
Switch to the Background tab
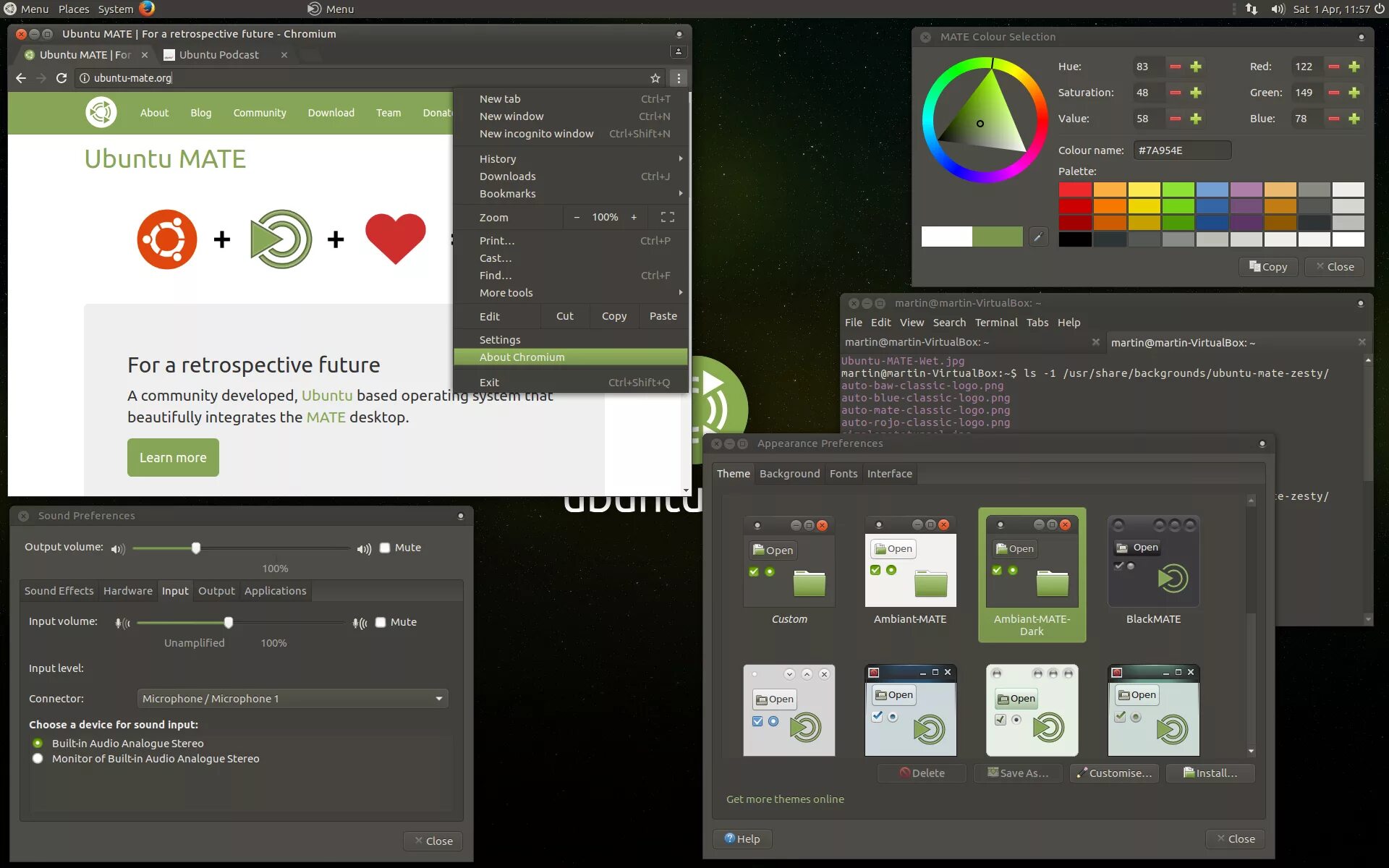pos(789,474)
